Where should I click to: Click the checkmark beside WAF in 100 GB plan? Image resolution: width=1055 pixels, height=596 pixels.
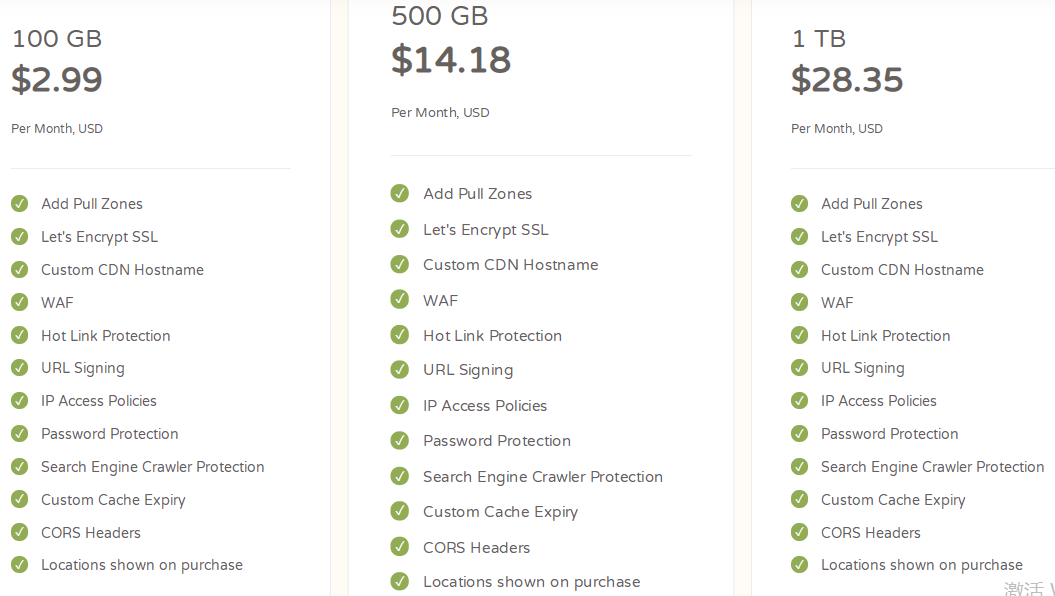[x=19, y=302]
